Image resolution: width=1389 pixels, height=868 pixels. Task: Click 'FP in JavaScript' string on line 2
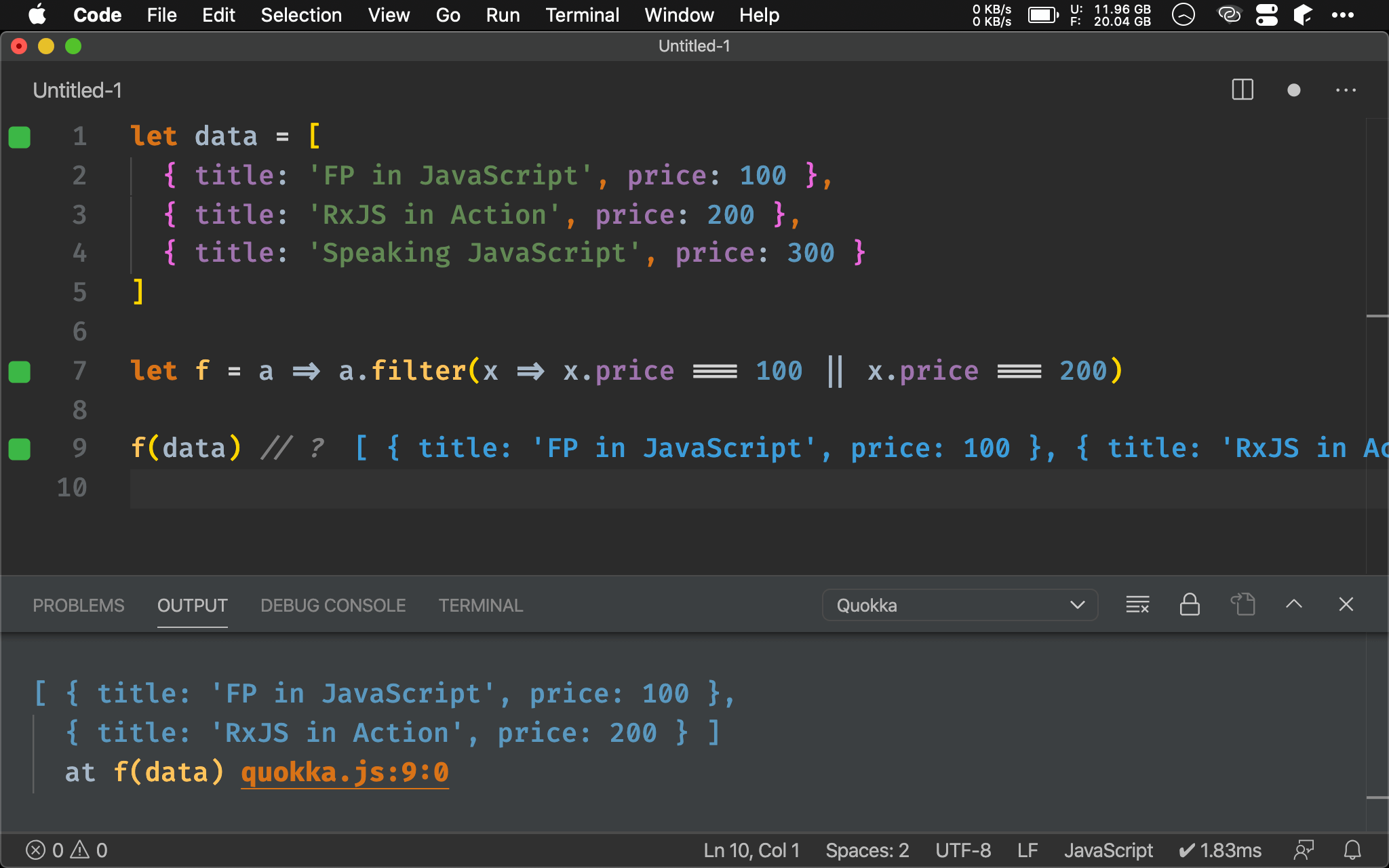coord(450,176)
